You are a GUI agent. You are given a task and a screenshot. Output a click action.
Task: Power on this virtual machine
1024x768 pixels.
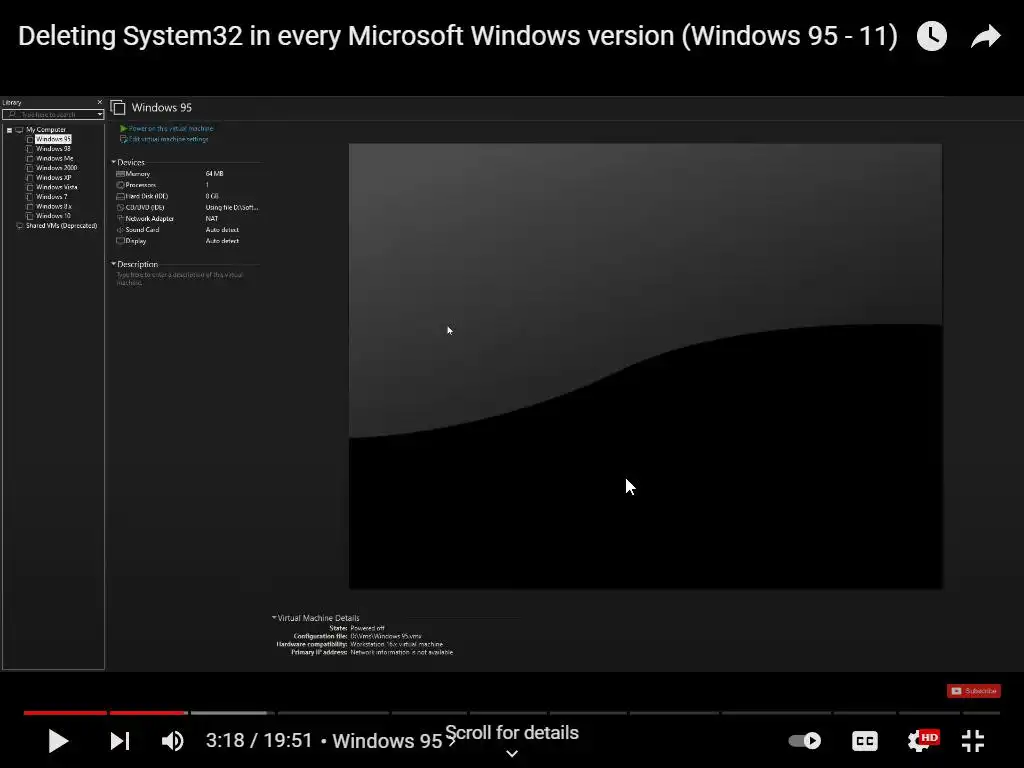(x=167, y=129)
